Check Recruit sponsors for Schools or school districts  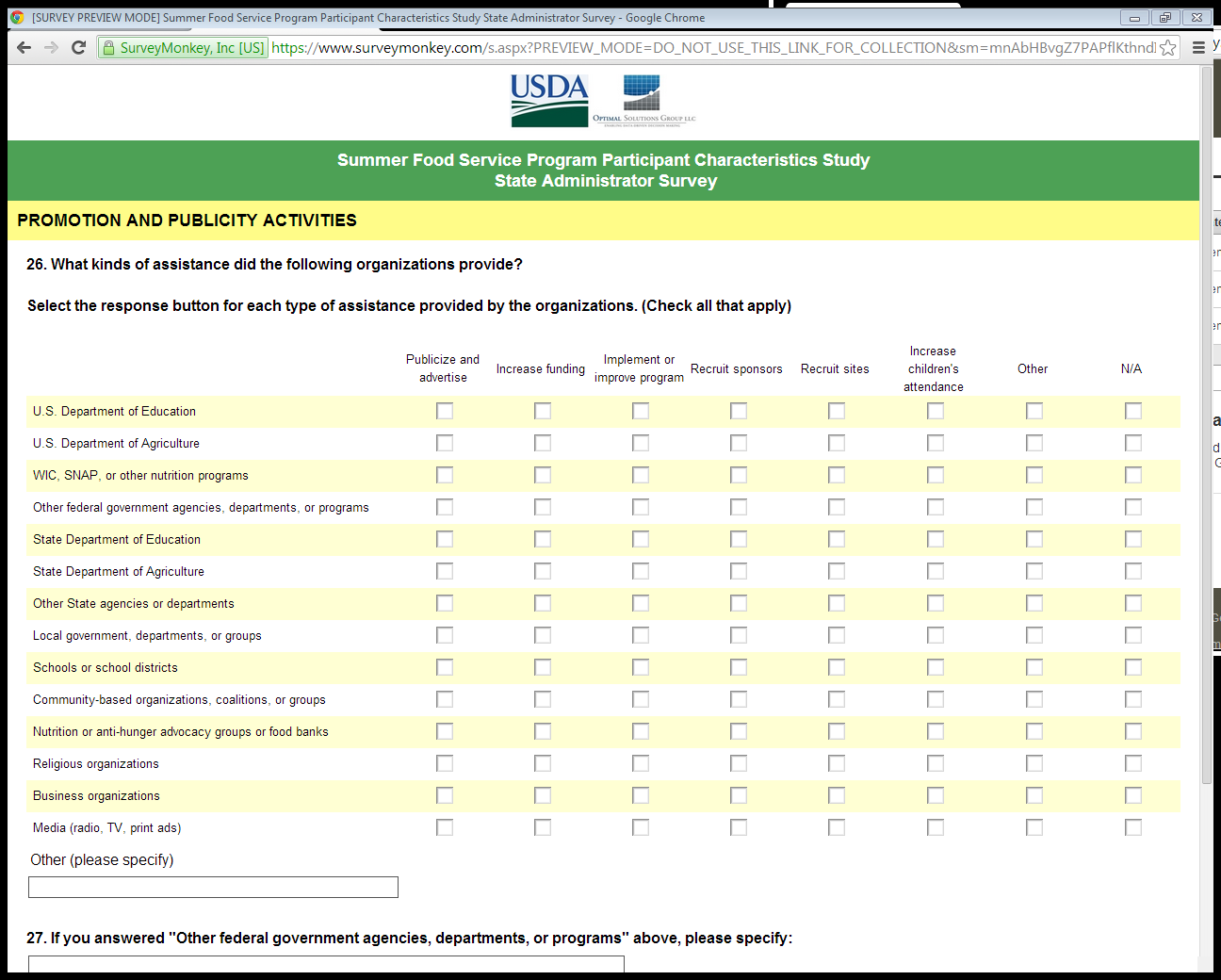[739, 667]
